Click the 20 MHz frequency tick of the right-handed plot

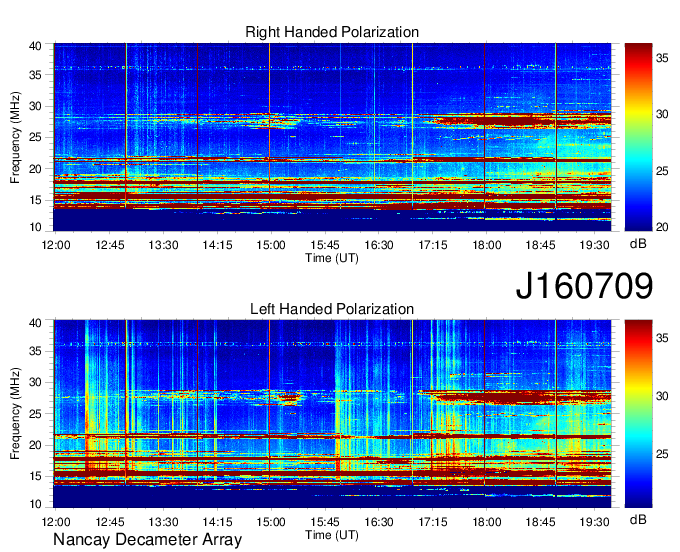pos(35,169)
